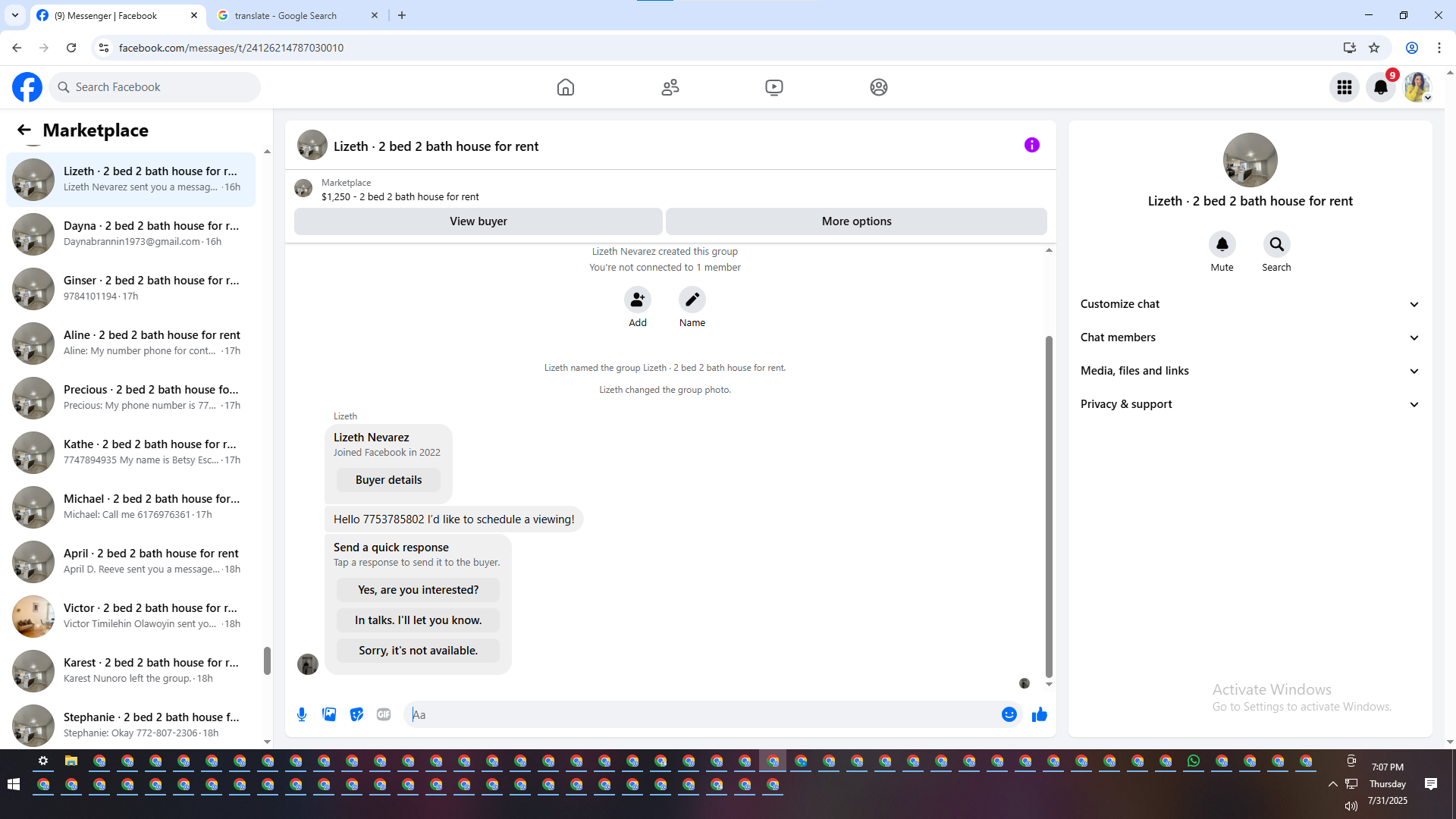Screen dimensions: 1456x819
Task: Click the purple conversation info icon
Action: (1031, 145)
